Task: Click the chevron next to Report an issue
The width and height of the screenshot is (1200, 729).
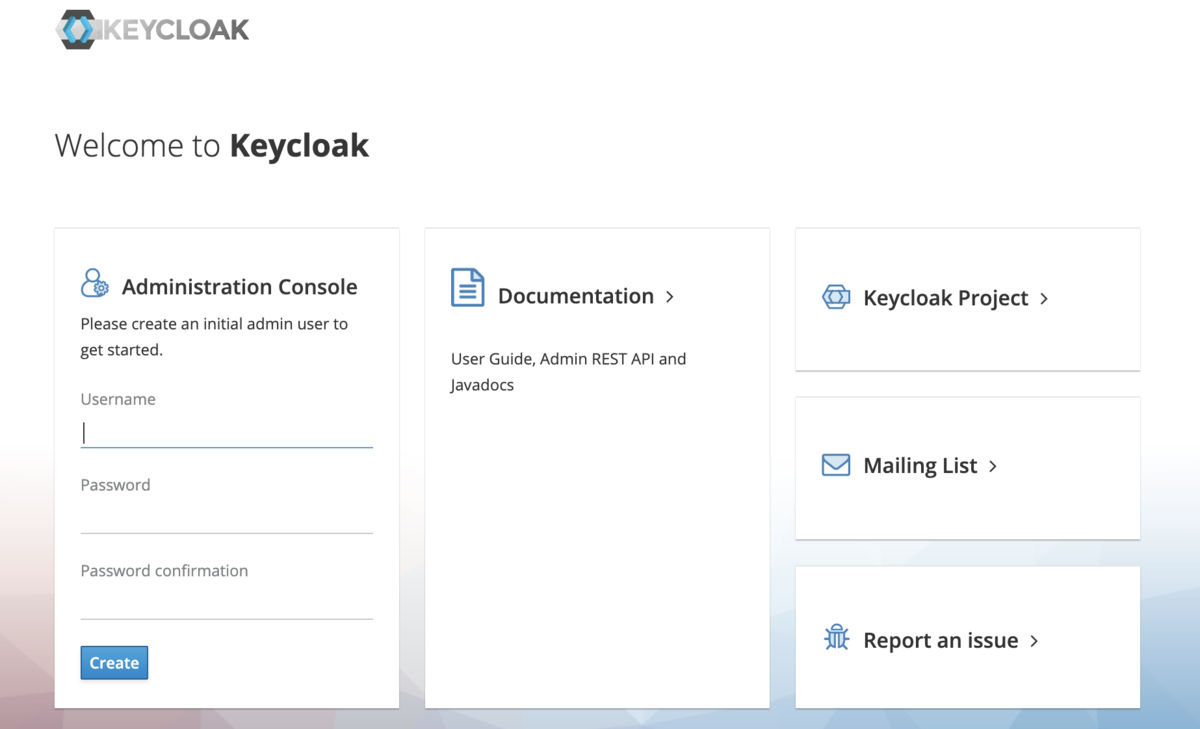Action: 1034,641
